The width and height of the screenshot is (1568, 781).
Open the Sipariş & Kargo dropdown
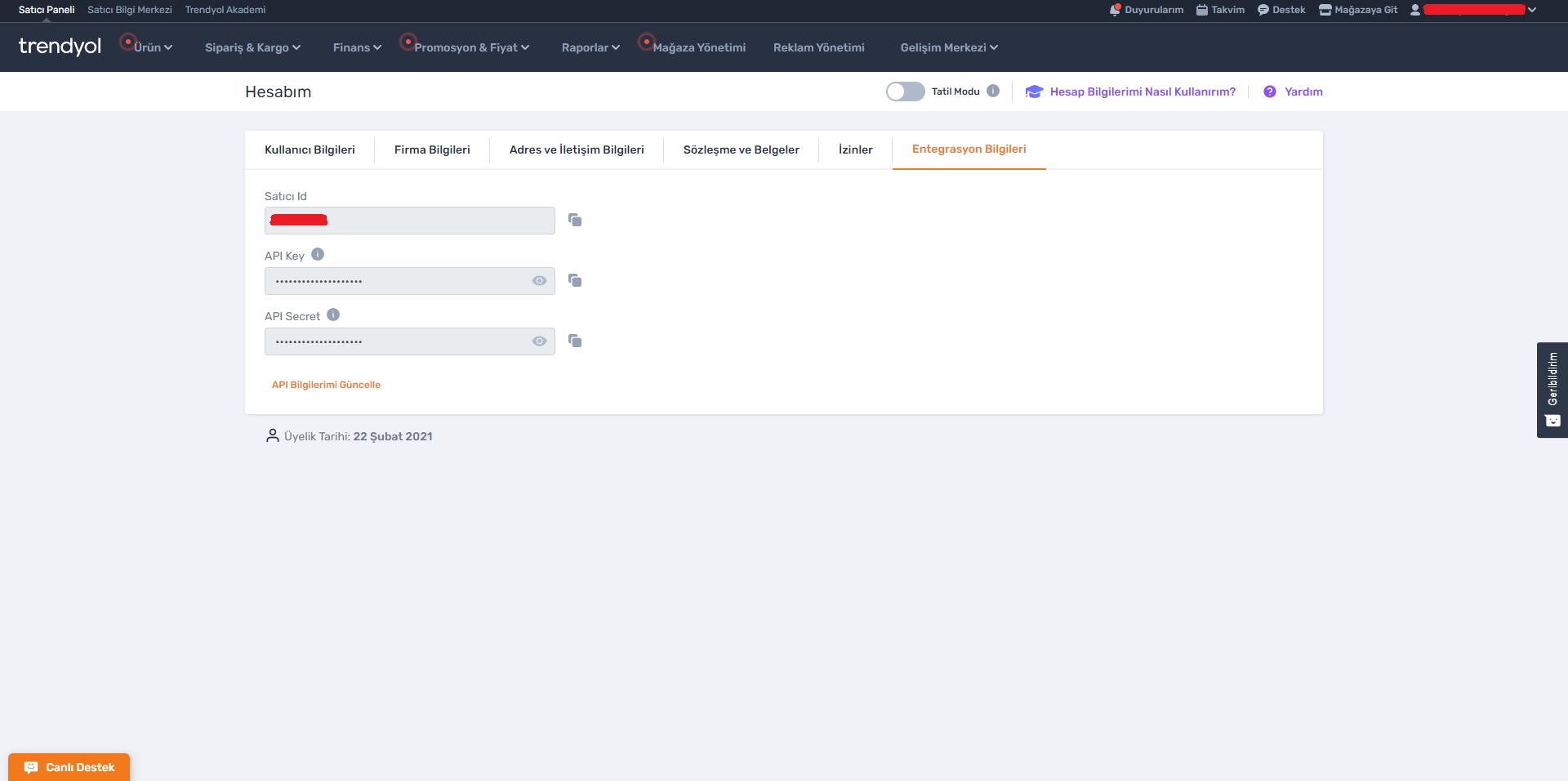pos(252,47)
